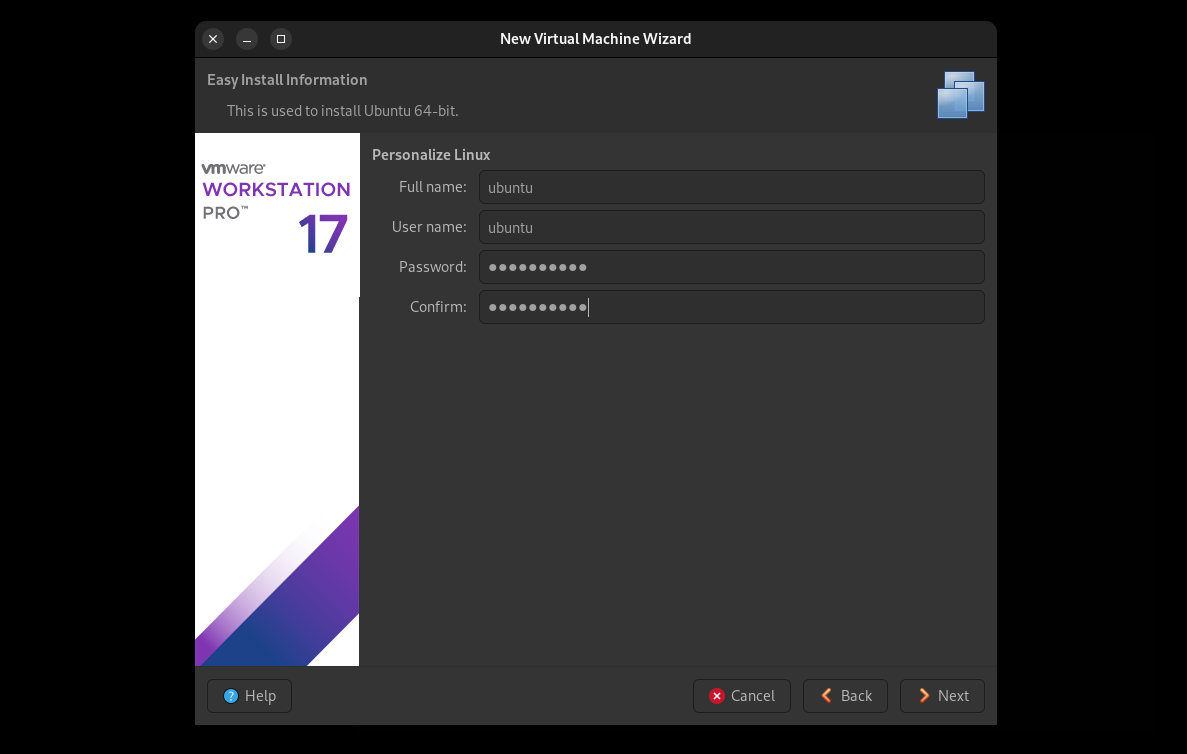Go Back to the previous wizard page

pos(845,696)
